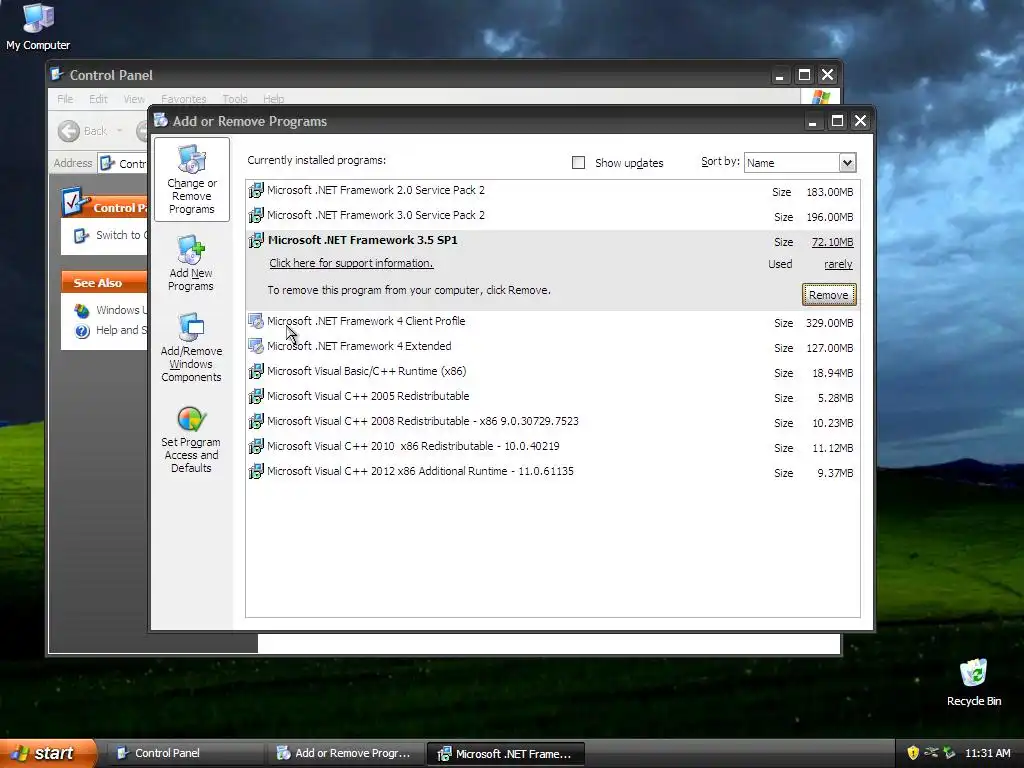Open My Computer desktop icon
1024x768 pixels.
coord(38,27)
